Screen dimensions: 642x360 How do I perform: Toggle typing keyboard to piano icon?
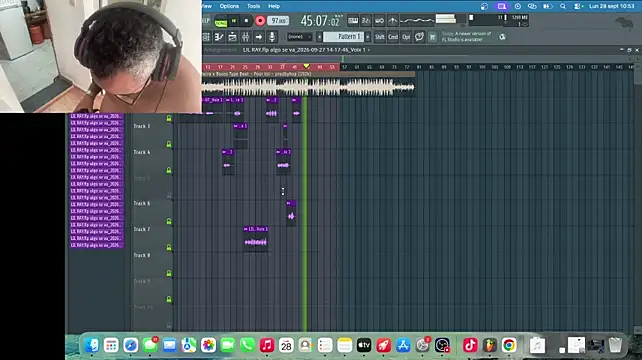[x=353, y=20]
